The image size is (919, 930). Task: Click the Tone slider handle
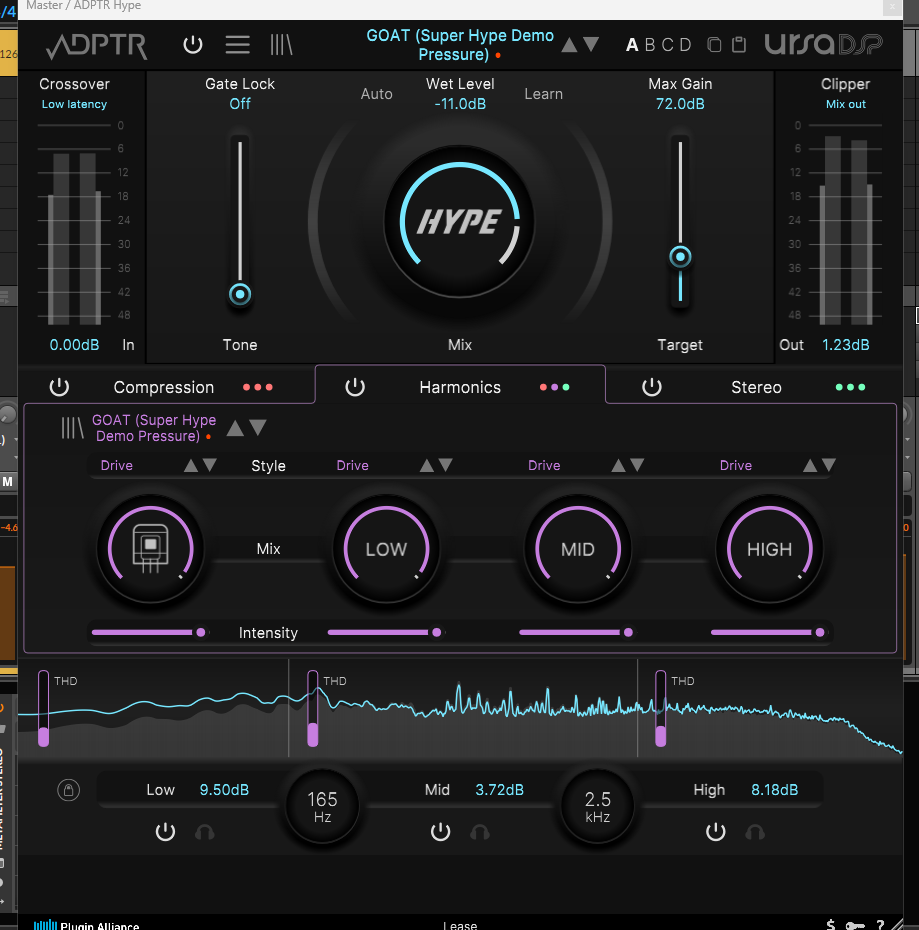pyautogui.click(x=240, y=294)
